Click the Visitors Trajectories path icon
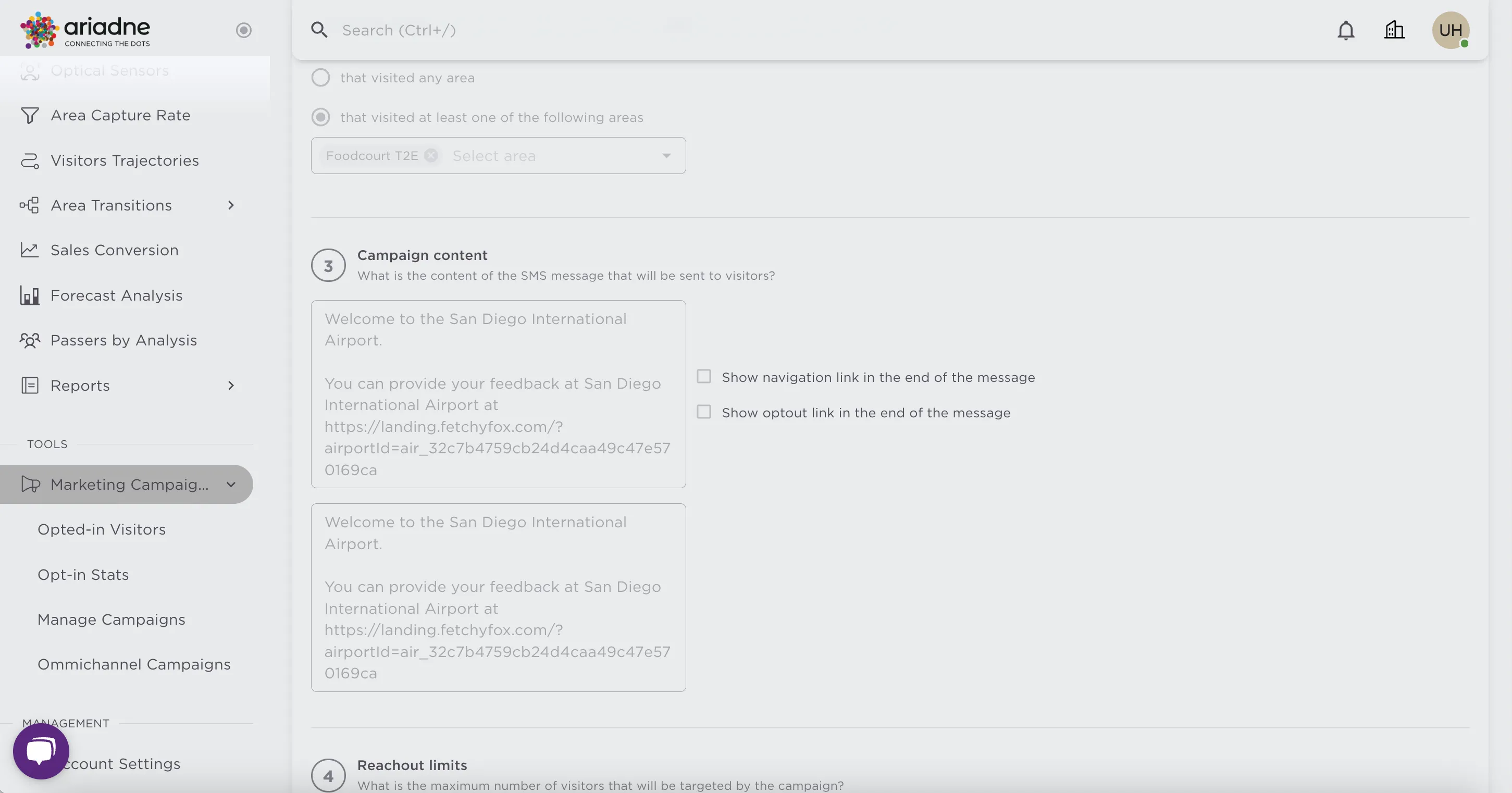1512x793 pixels. (30, 160)
